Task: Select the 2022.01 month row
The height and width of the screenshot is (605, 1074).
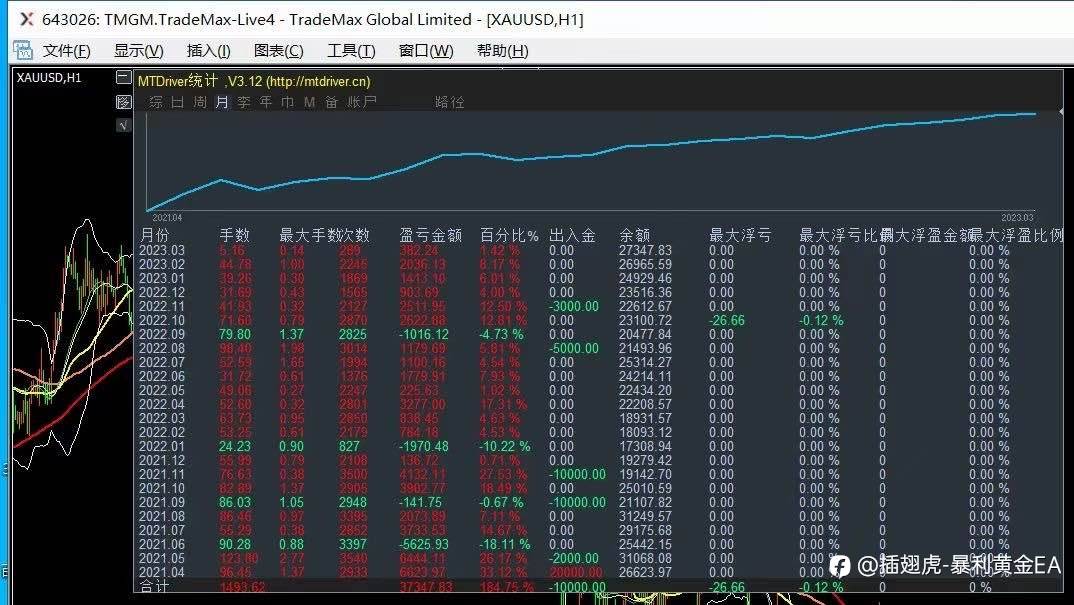Action: click(600, 446)
